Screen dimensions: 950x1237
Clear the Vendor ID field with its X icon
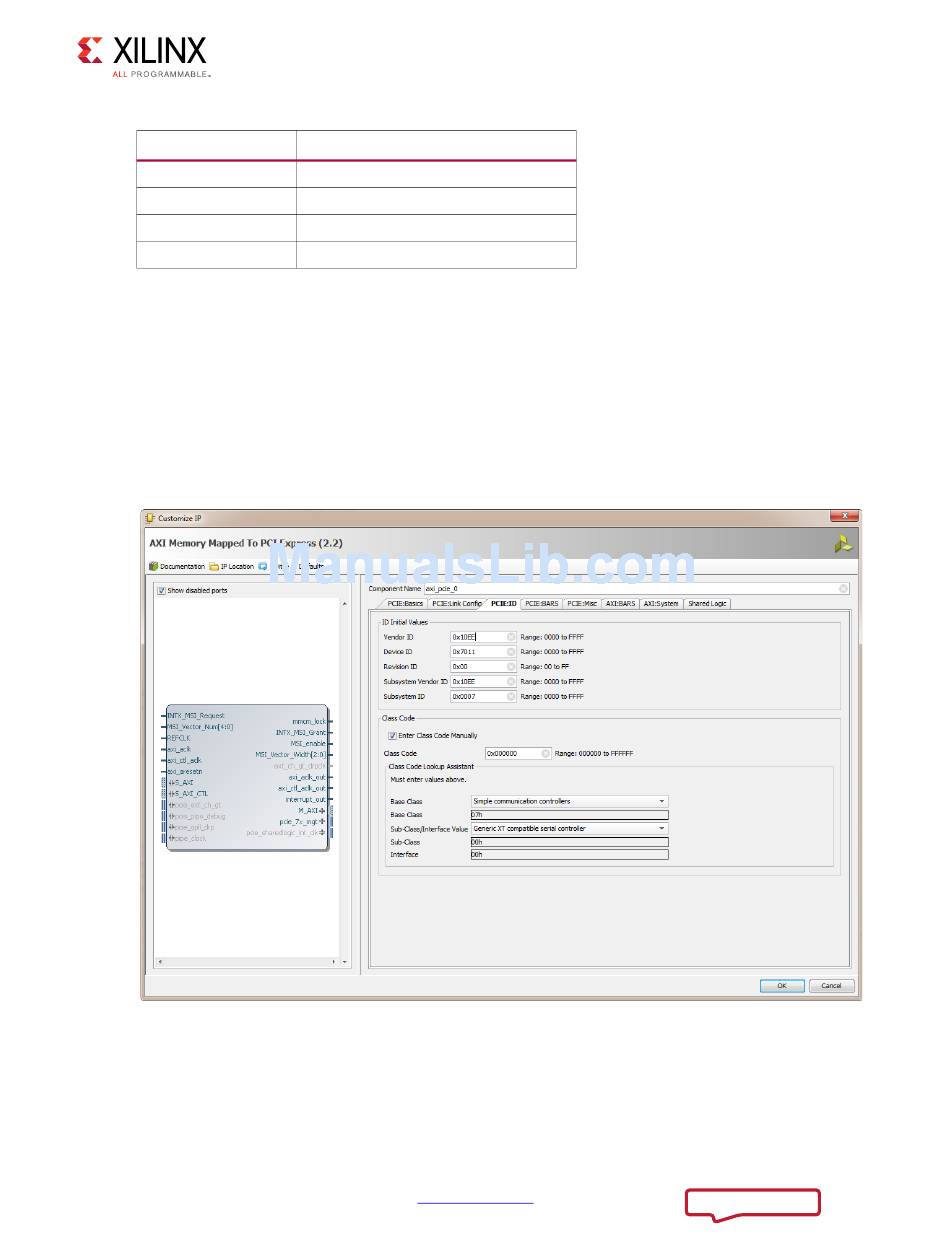[x=511, y=637]
